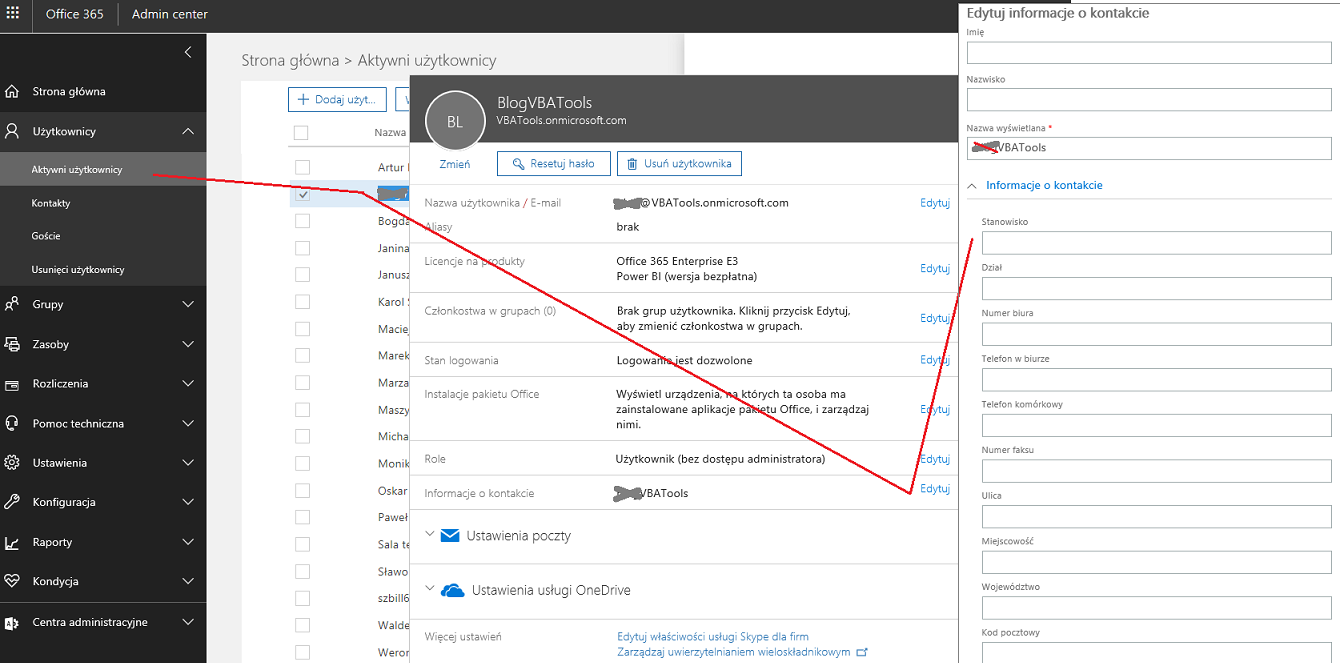Collapse the Użytkownicy section chevron

[188, 131]
